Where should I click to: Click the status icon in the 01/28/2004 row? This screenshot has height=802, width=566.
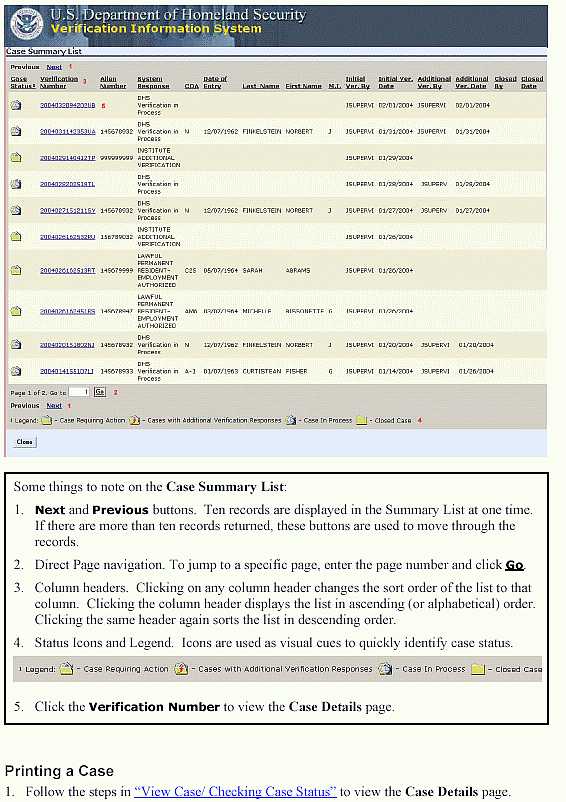tap(16, 184)
